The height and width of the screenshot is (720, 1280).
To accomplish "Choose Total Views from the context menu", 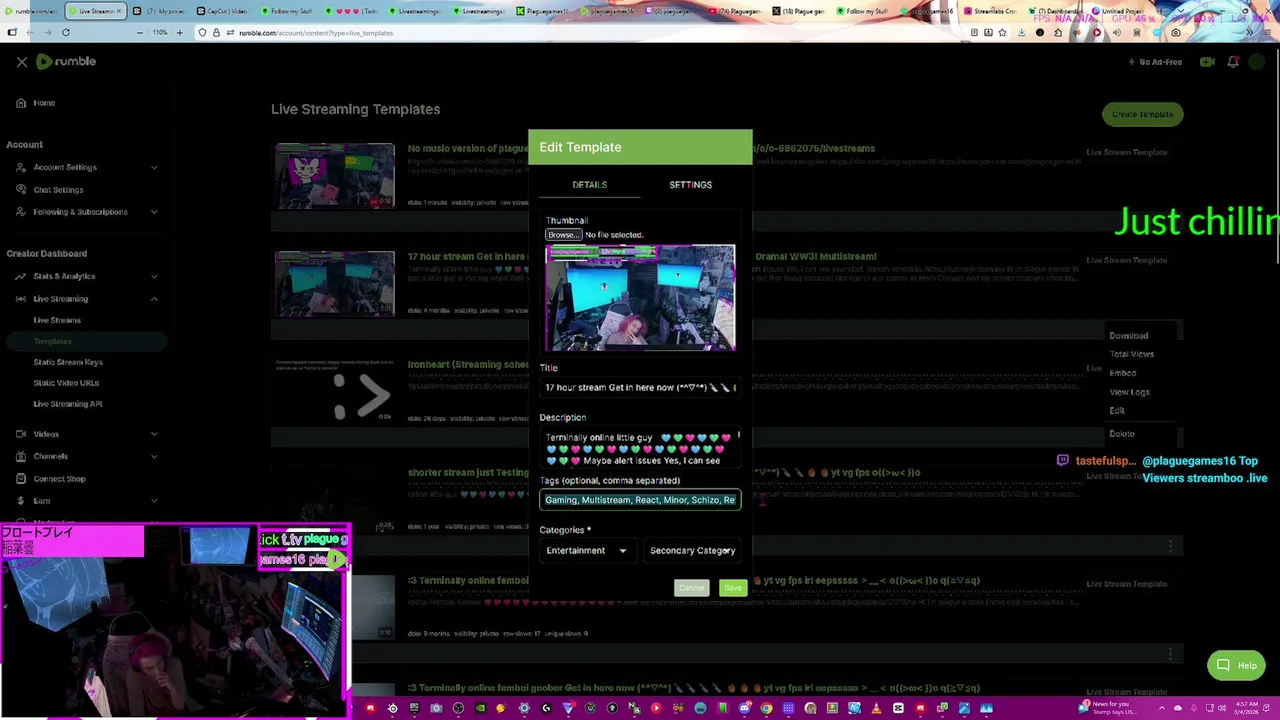I will click(x=1131, y=354).
